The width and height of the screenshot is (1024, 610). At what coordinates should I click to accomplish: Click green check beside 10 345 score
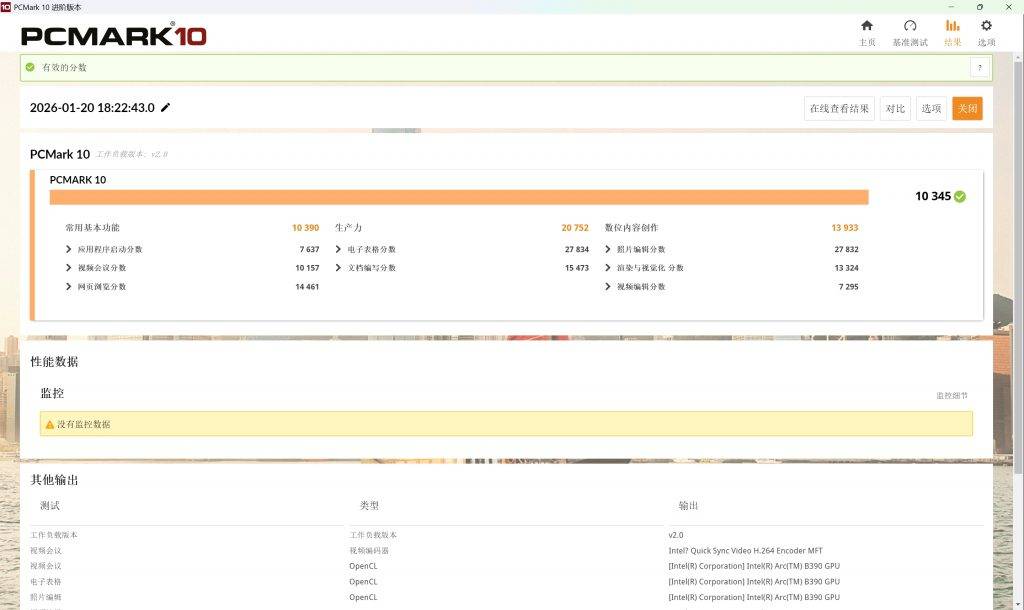pyautogui.click(x=960, y=196)
